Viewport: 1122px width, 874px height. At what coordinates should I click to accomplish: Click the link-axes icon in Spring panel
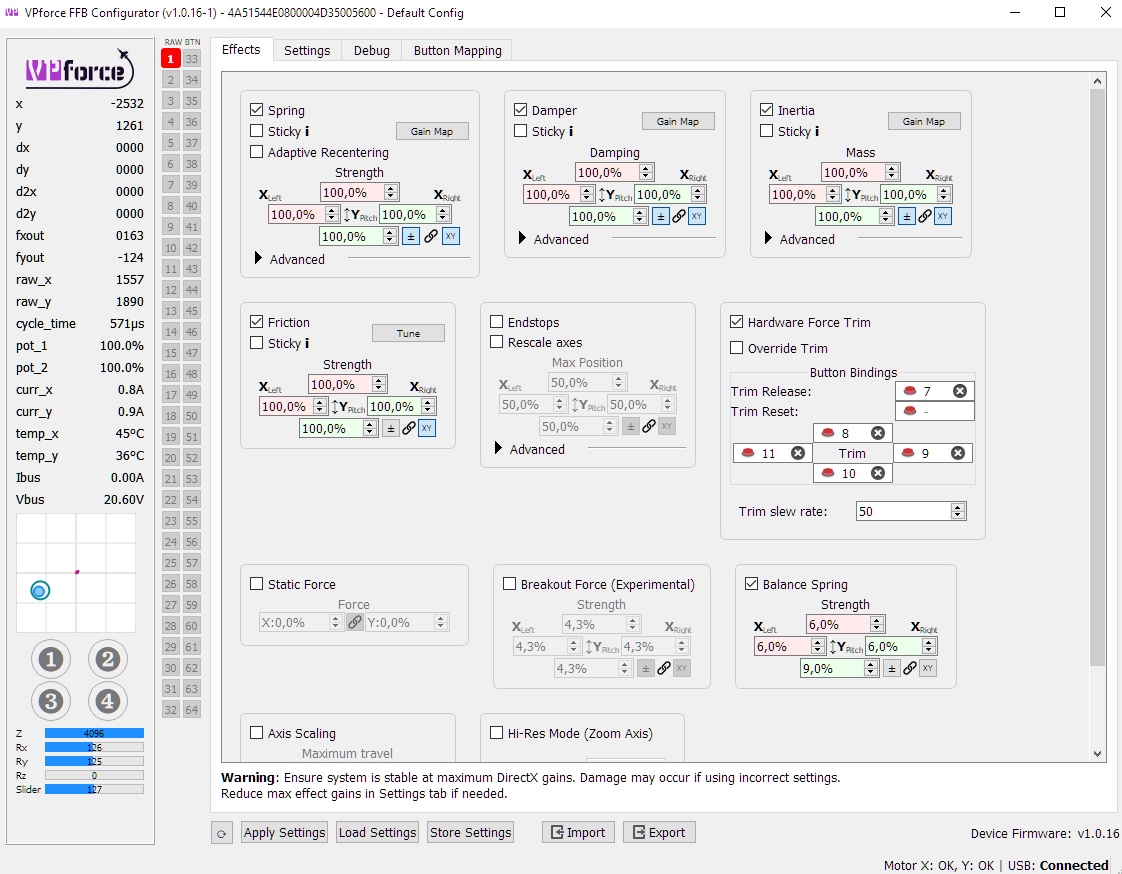coord(431,236)
